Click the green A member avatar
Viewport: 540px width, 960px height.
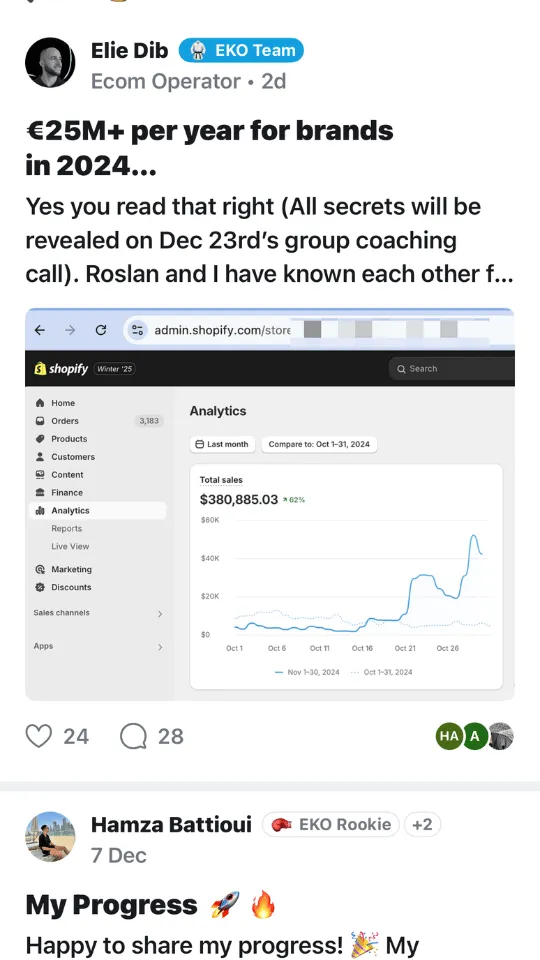point(474,736)
